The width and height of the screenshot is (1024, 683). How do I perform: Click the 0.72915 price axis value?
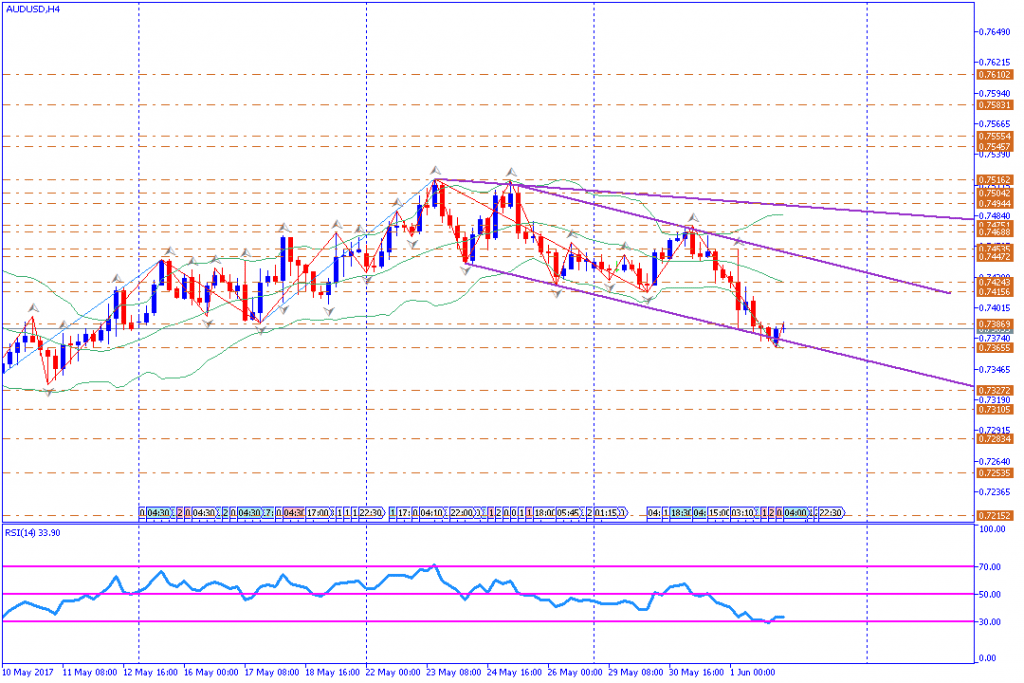pyautogui.click(x=996, y=430)
